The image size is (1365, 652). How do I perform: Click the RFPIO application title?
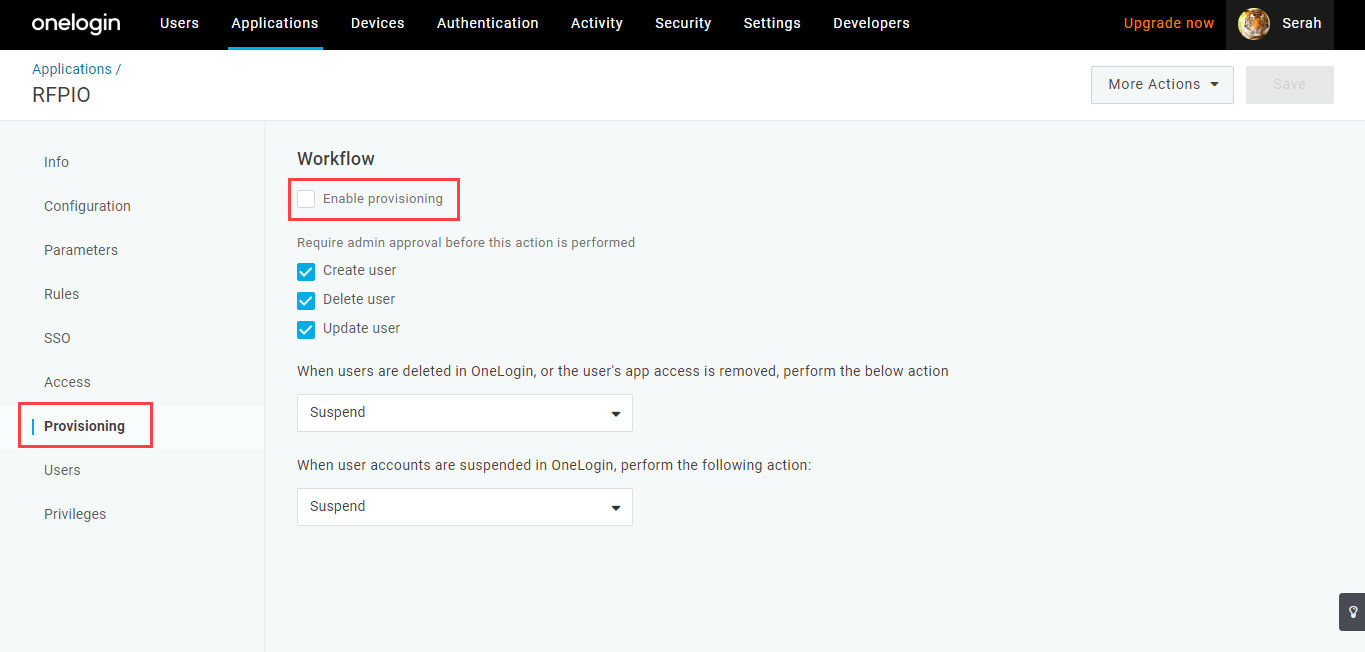tap(61, 96)
